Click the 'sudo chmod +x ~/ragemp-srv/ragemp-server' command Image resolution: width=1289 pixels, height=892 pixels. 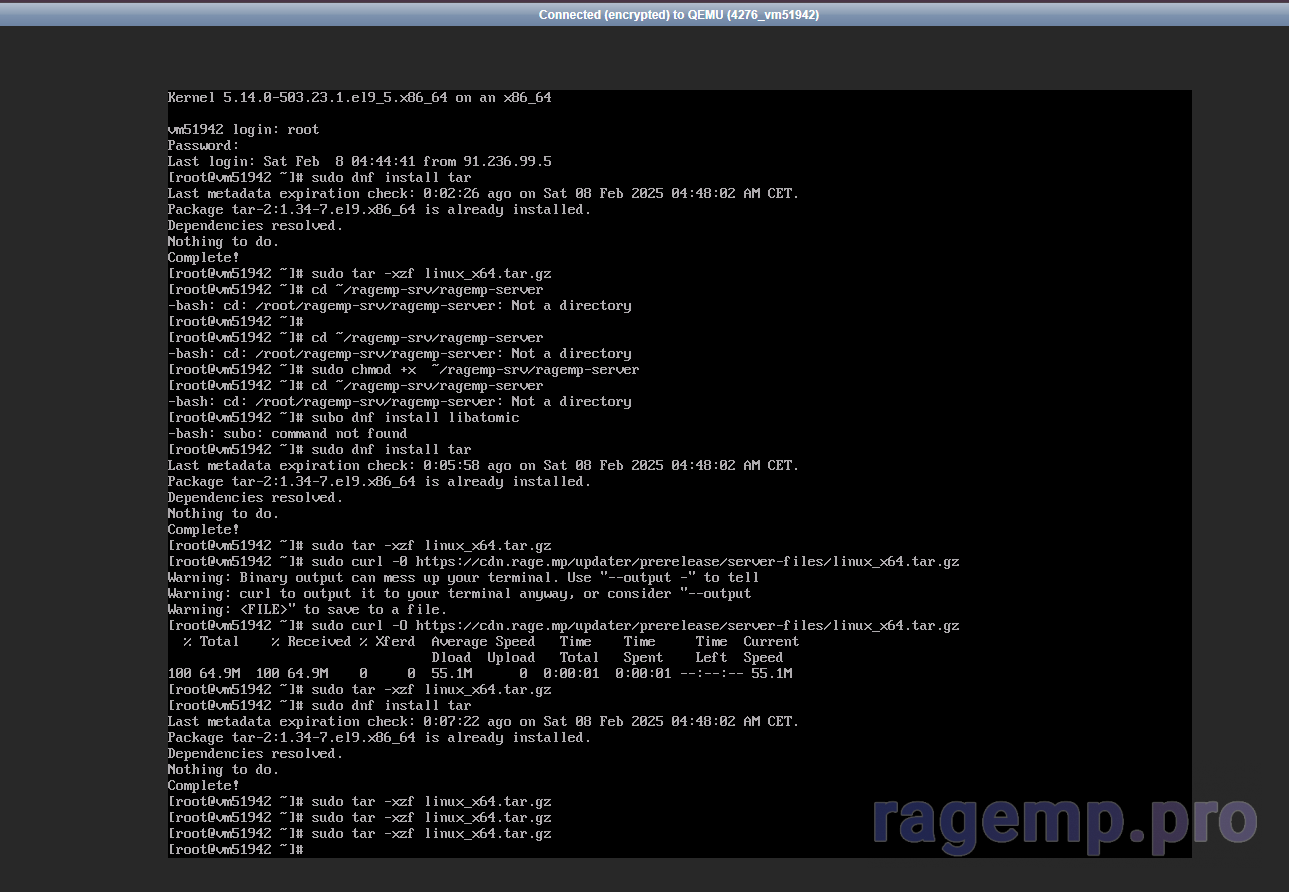tap(475, 369)
